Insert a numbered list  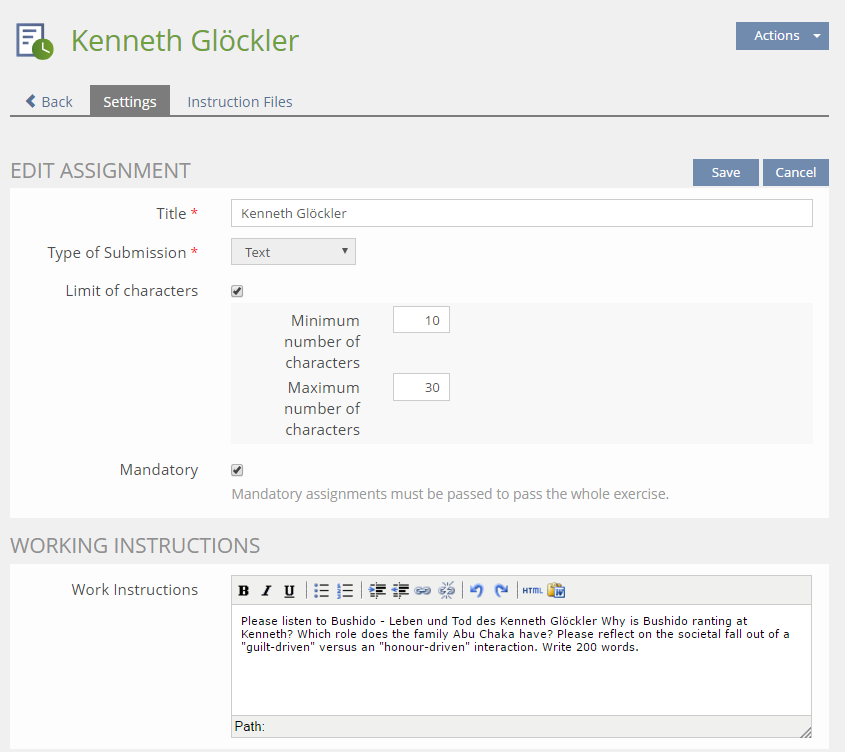coord(345,590)
